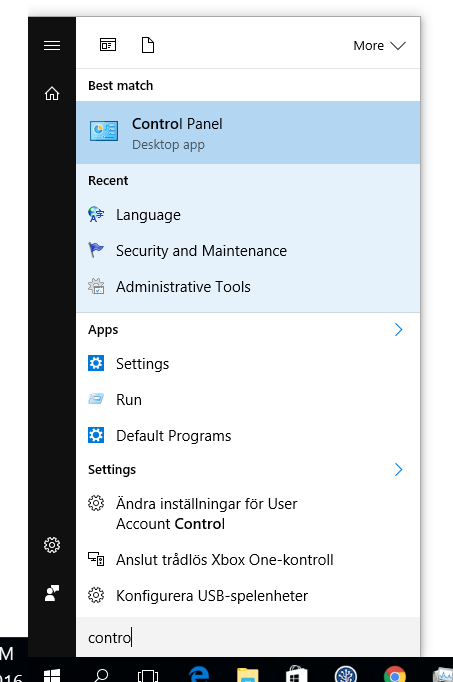Image resolution: width=453 pixels, height=682 pixels.
Task: Click the search box containing 'contro'
Action: (248, 637)
